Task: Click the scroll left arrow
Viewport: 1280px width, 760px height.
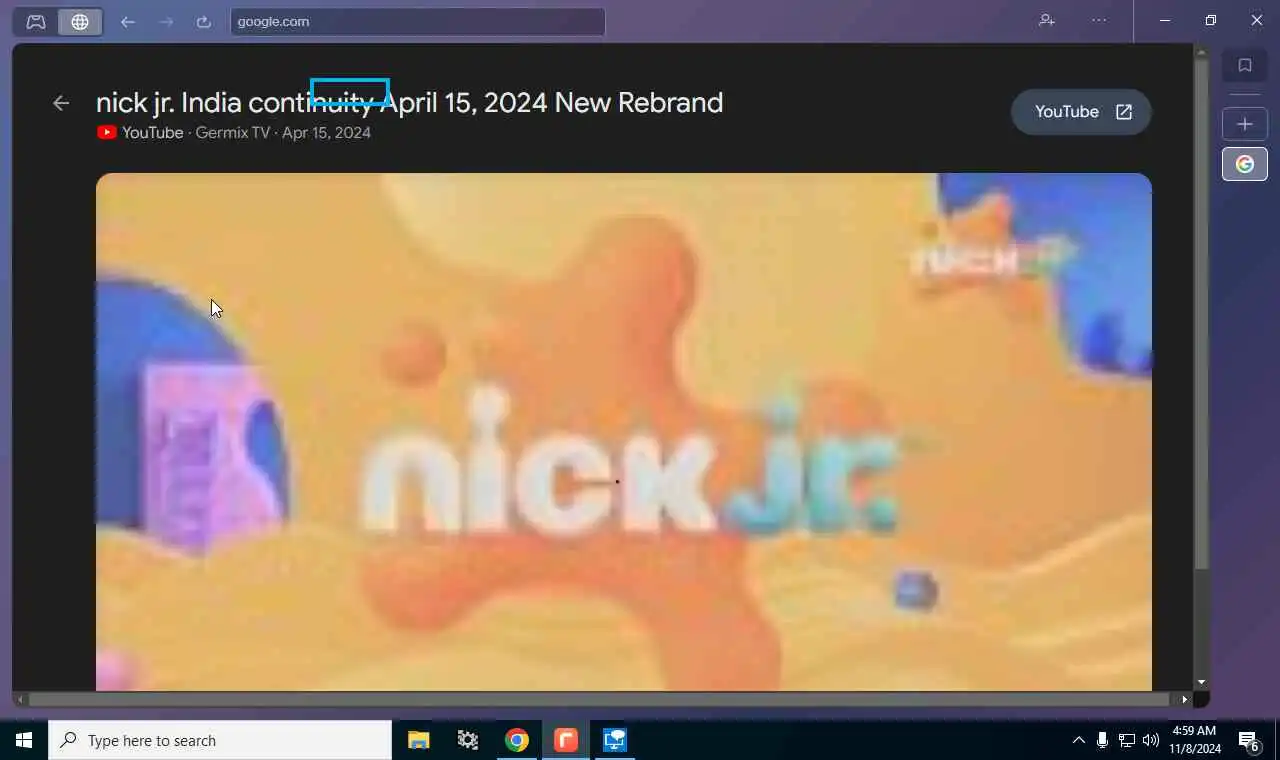Action: point(20,699)
